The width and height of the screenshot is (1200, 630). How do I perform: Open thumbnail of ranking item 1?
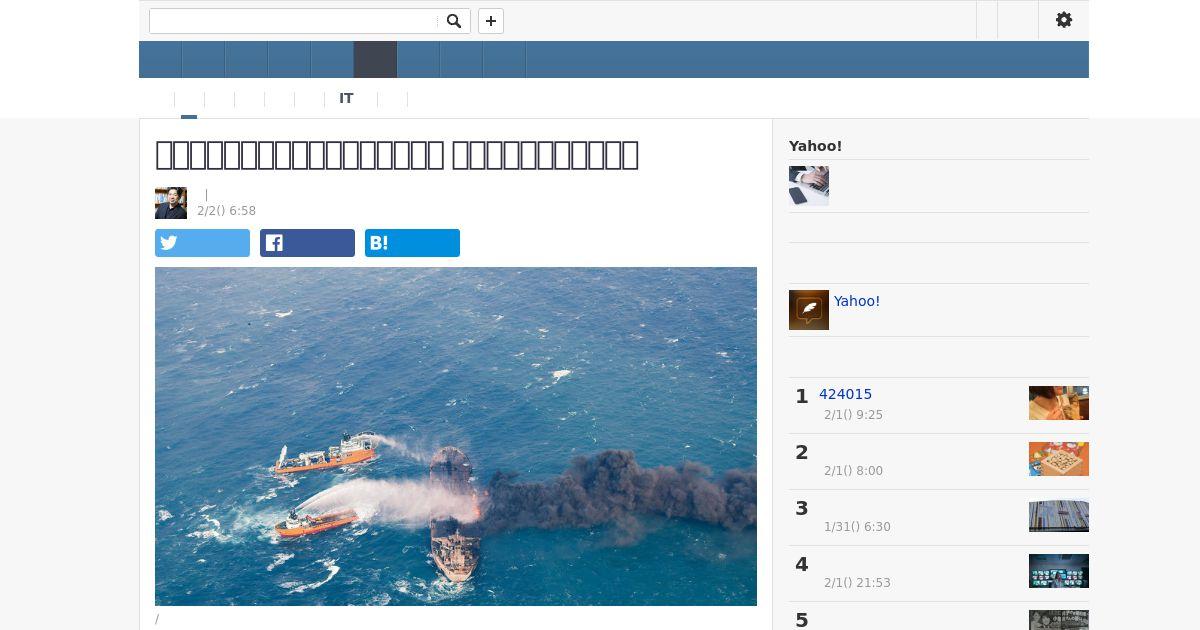click(x=1059, y=403)
